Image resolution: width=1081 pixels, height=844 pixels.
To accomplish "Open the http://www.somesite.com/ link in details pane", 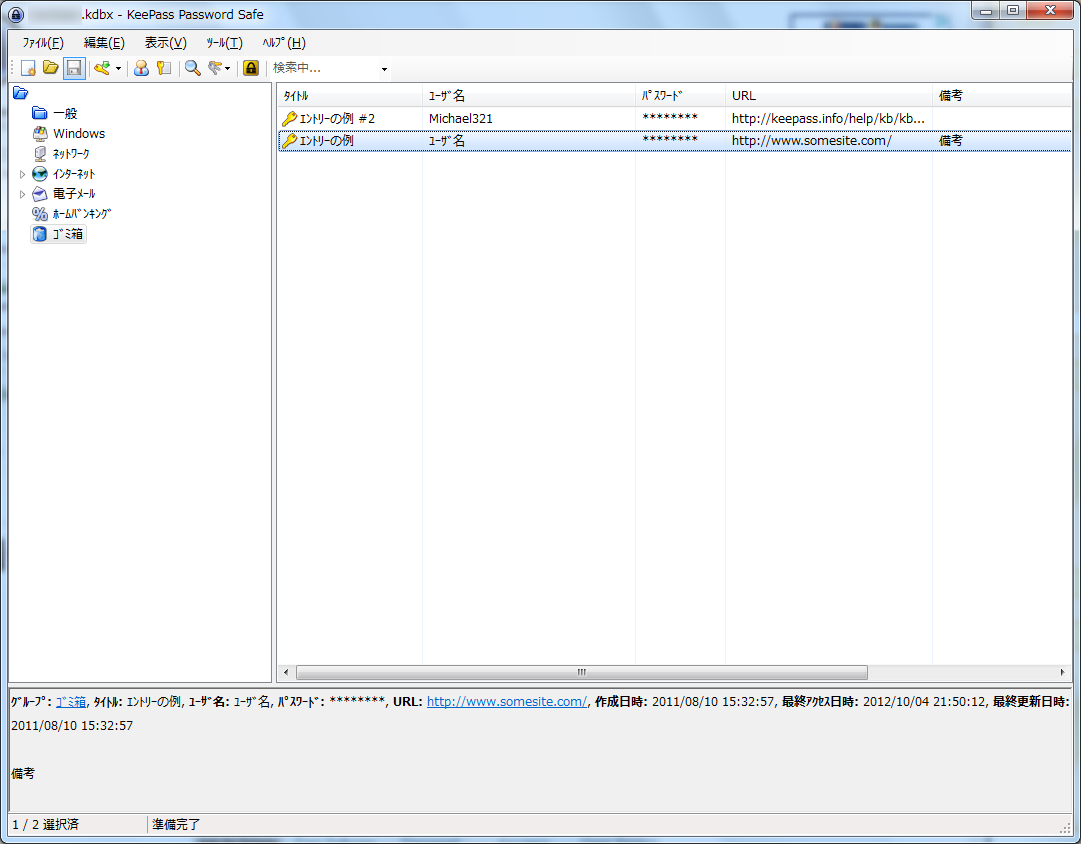I will pyautogui.click(x=507, y=701).
